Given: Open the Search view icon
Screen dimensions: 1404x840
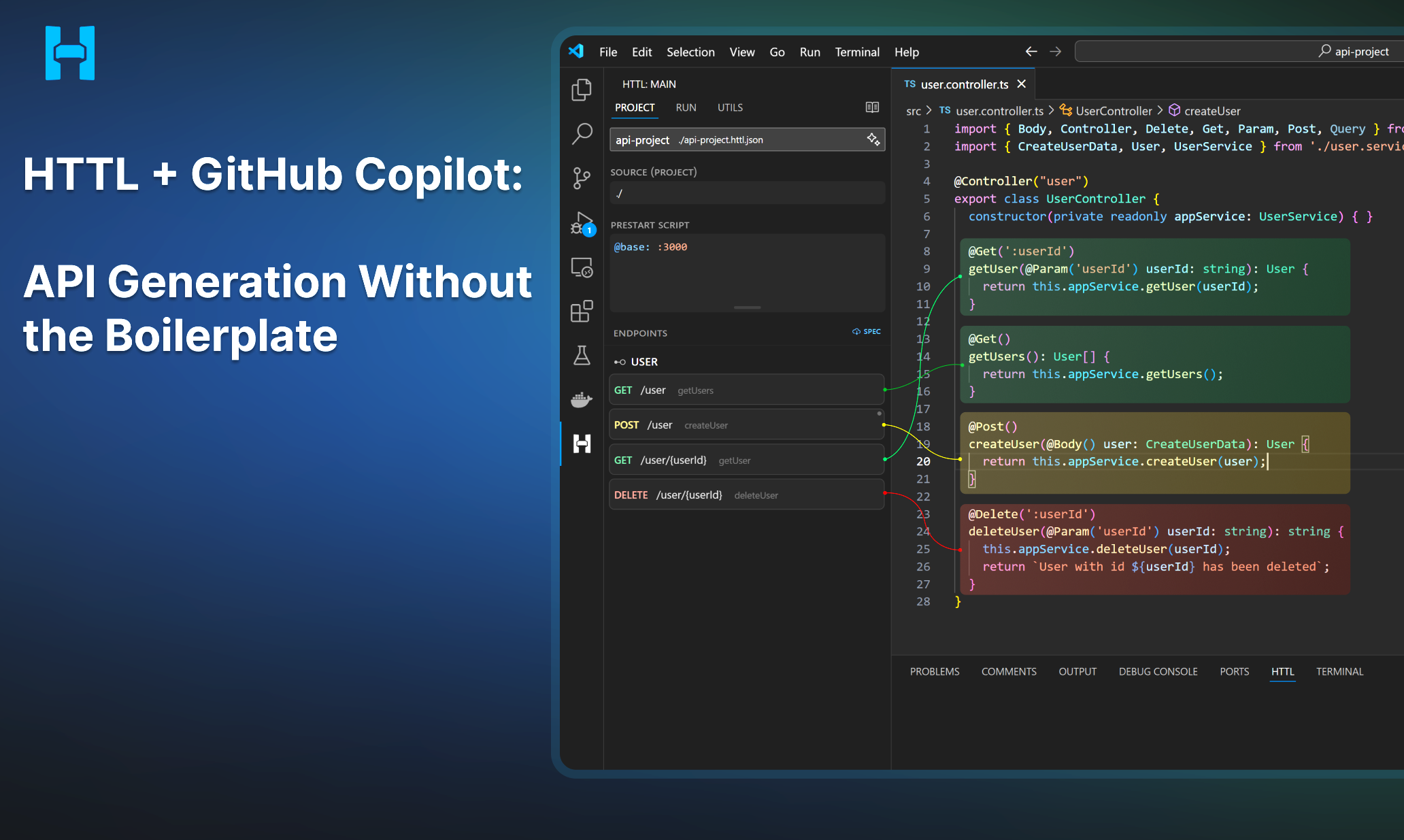Looking at the screenshot, I should point(582,133).
